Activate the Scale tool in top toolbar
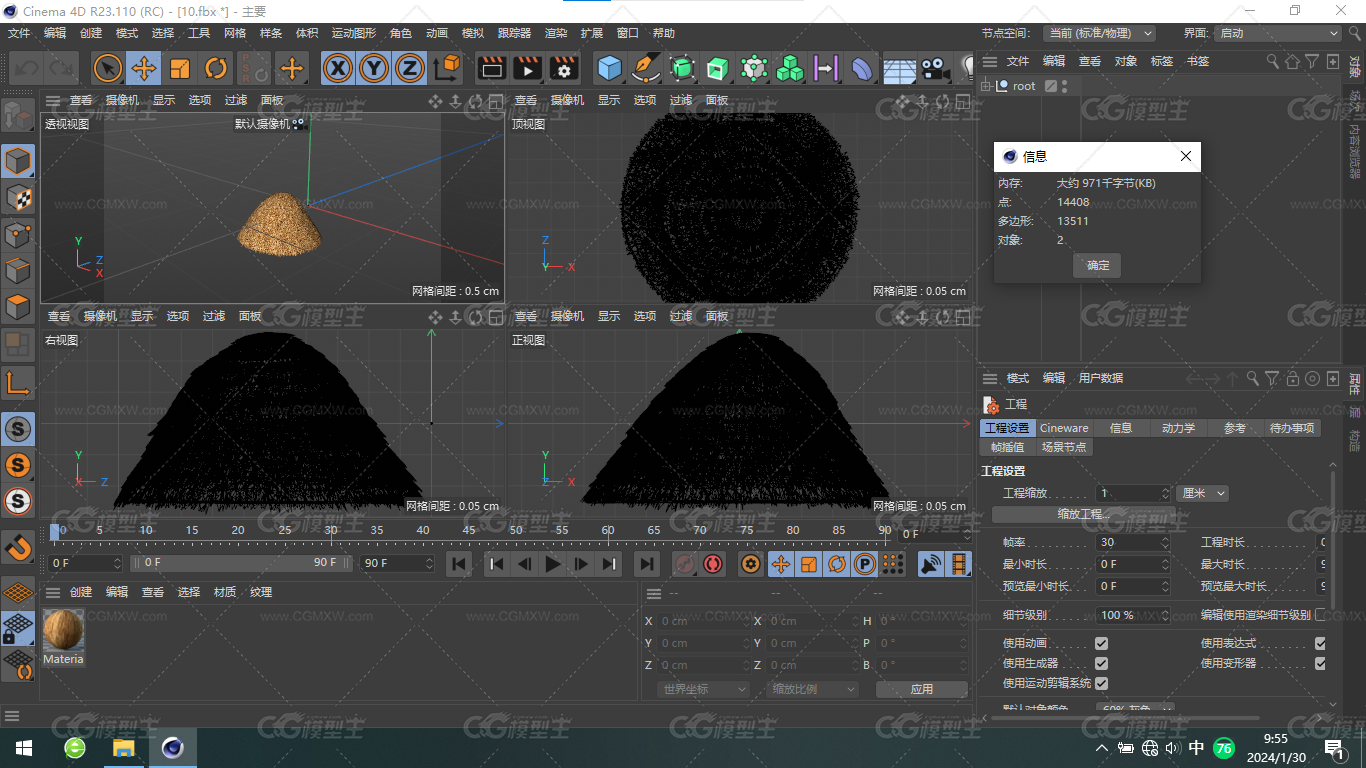This screenshot has height=768, width=1366. point(180,68)
